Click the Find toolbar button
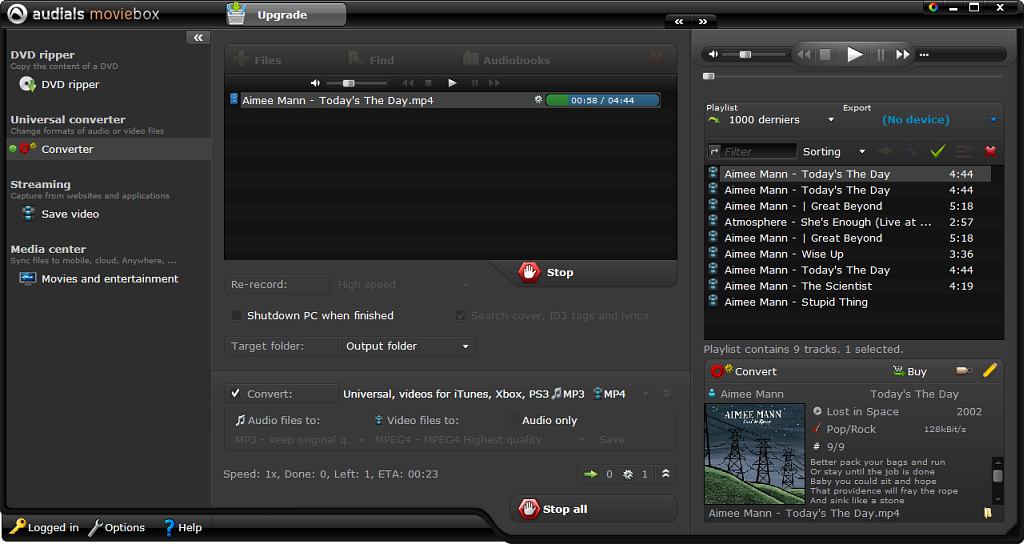The image size is (1024, 544). (x=371, y=60)
